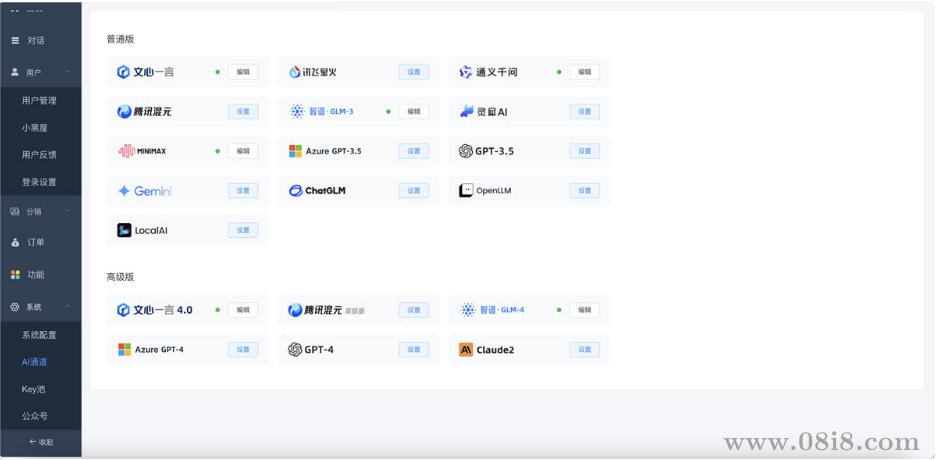Click the 腾讯混元 logo in 普通版 section

point(124,112)
